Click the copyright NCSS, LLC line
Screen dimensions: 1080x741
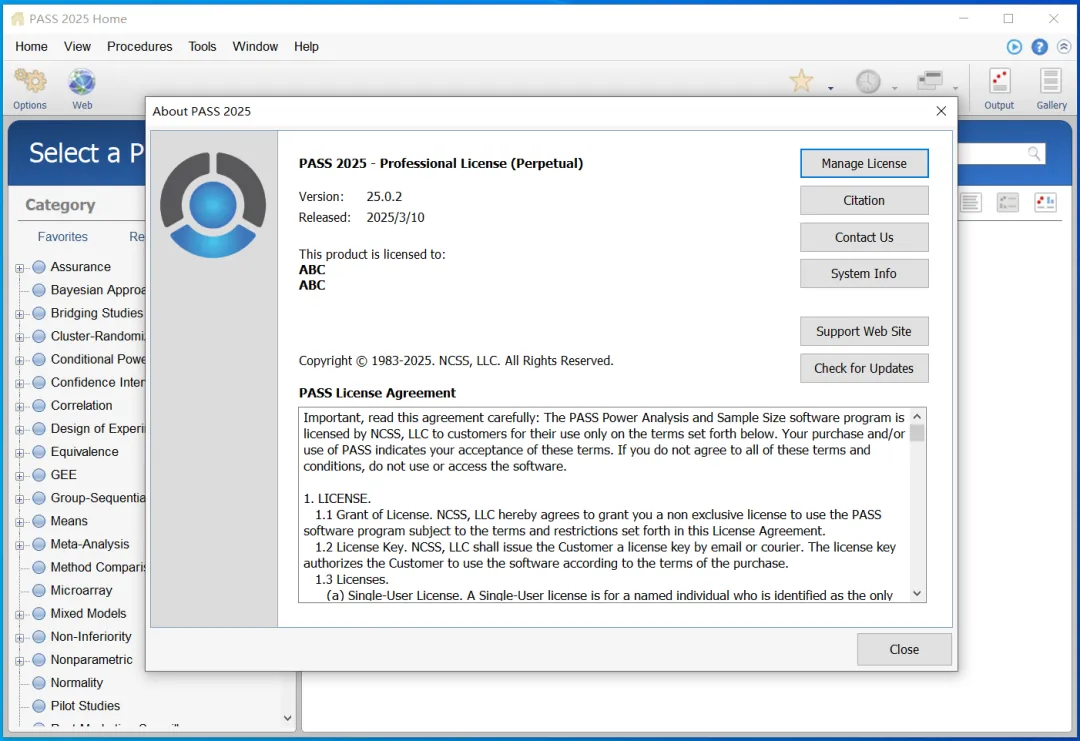pos(456,361)
